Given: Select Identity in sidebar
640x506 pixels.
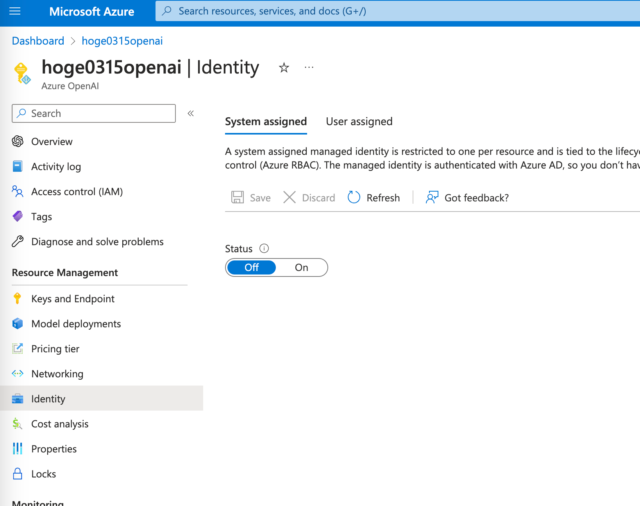Looking at the screenshot, I should pyautogui.click(x=101, y=398).
